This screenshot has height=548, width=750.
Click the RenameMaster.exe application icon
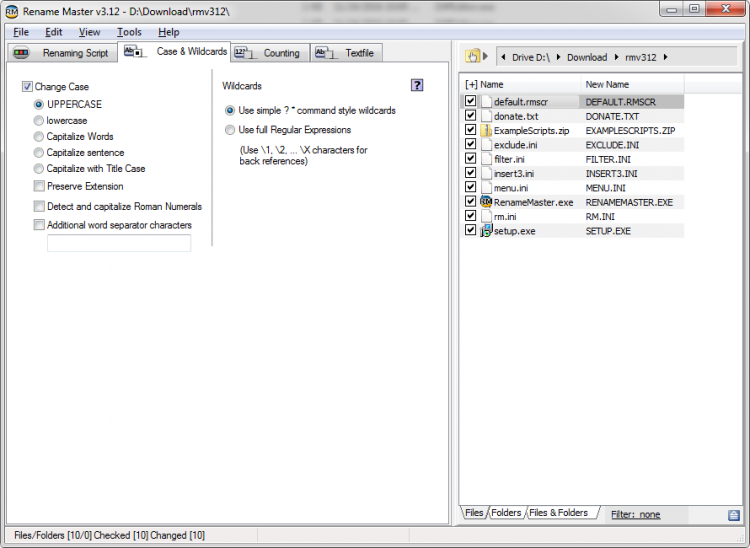(x=486, y=202)
